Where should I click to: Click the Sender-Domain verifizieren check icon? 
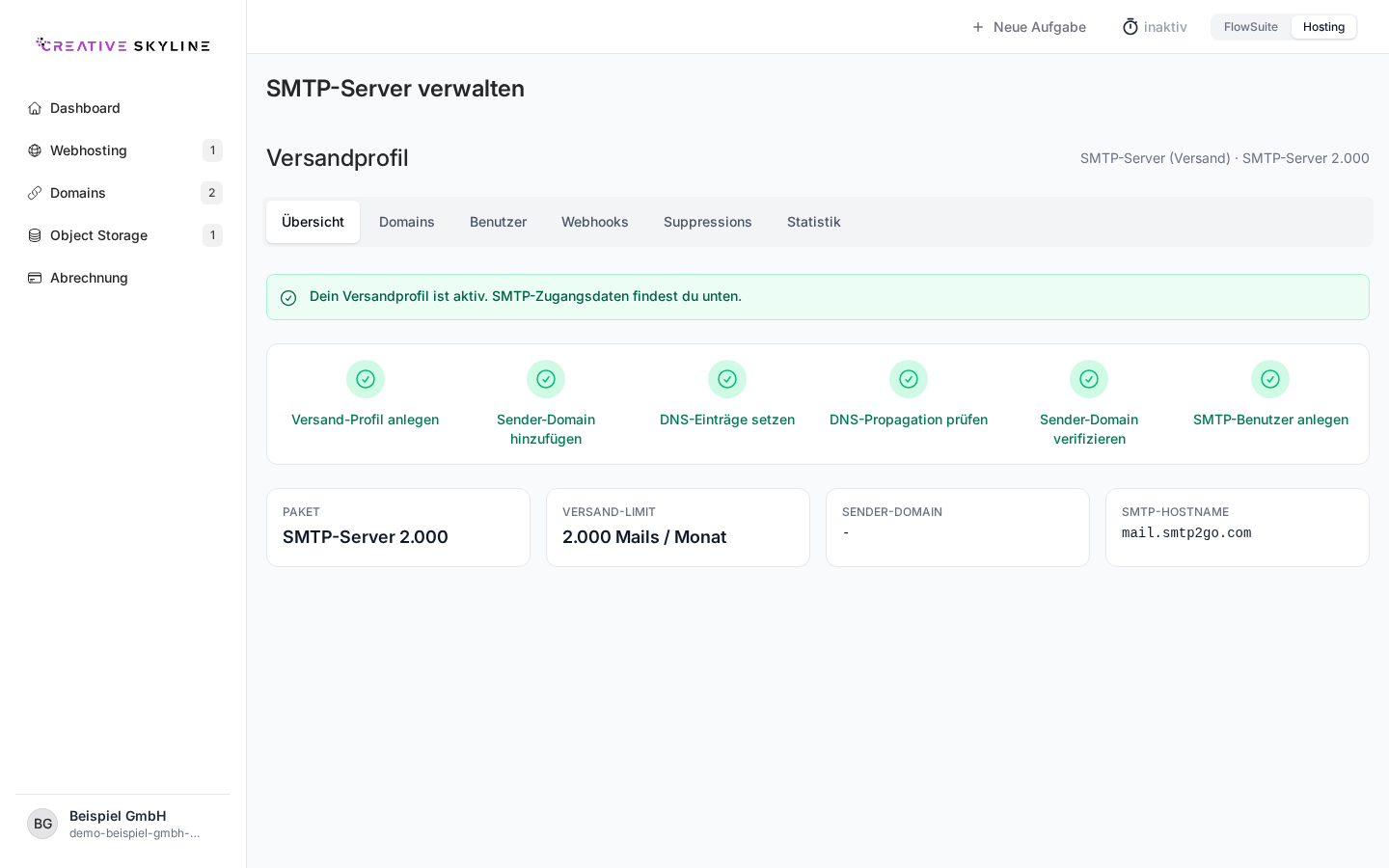point(1089,379)
